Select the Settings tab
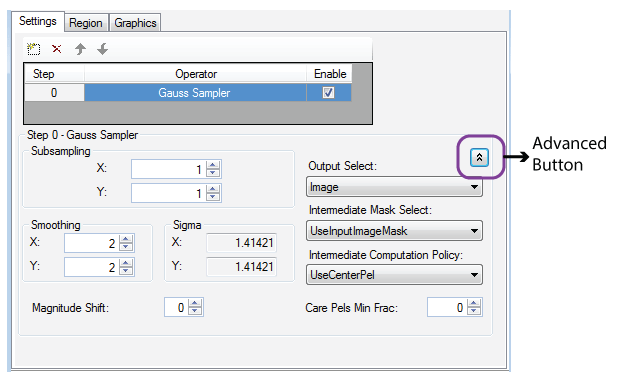Image resolution: width=619 pixels, height=379 pixels. (x=38, y=21)
